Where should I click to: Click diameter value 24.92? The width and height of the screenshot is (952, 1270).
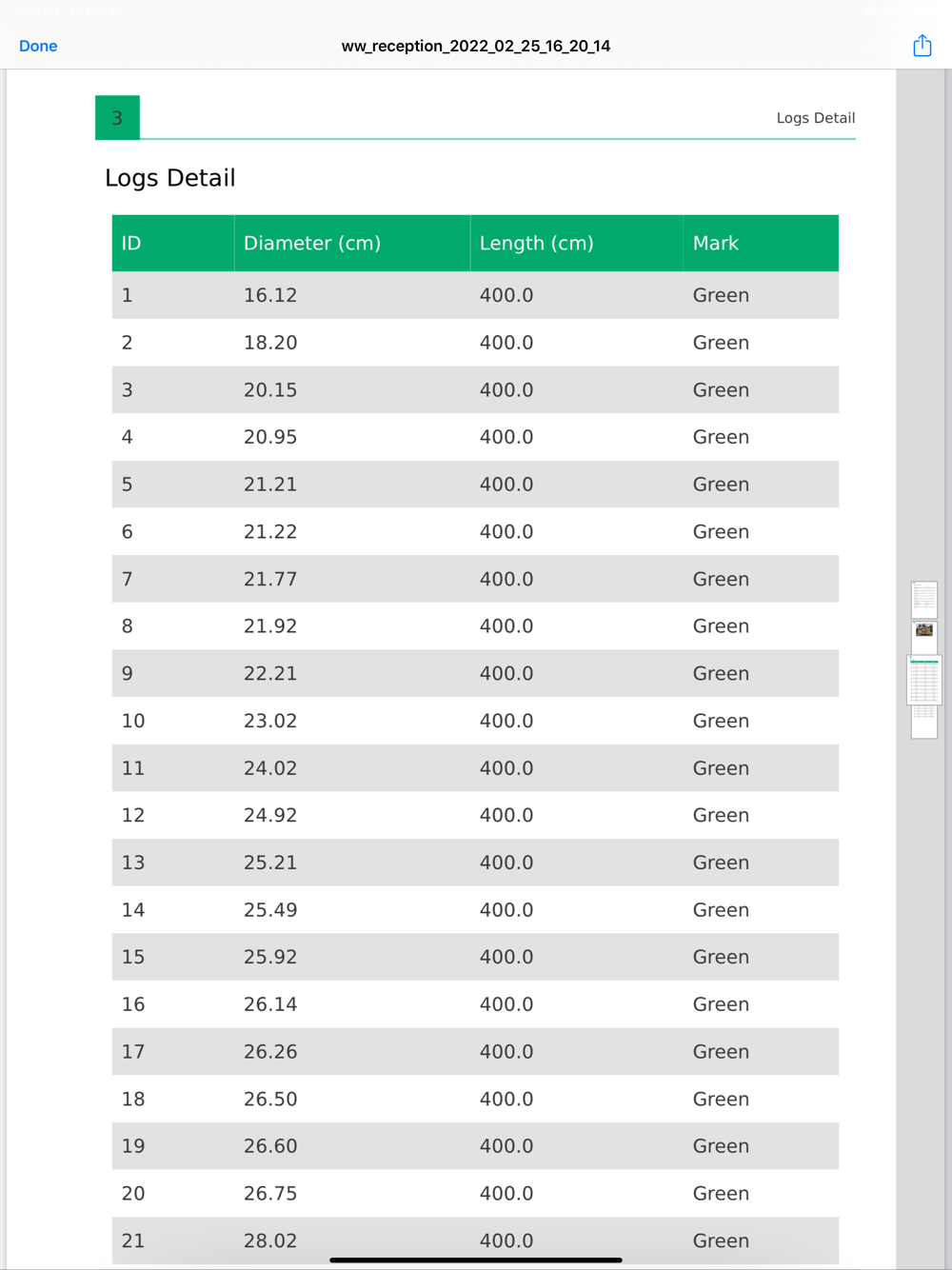(x=270, y=816)
